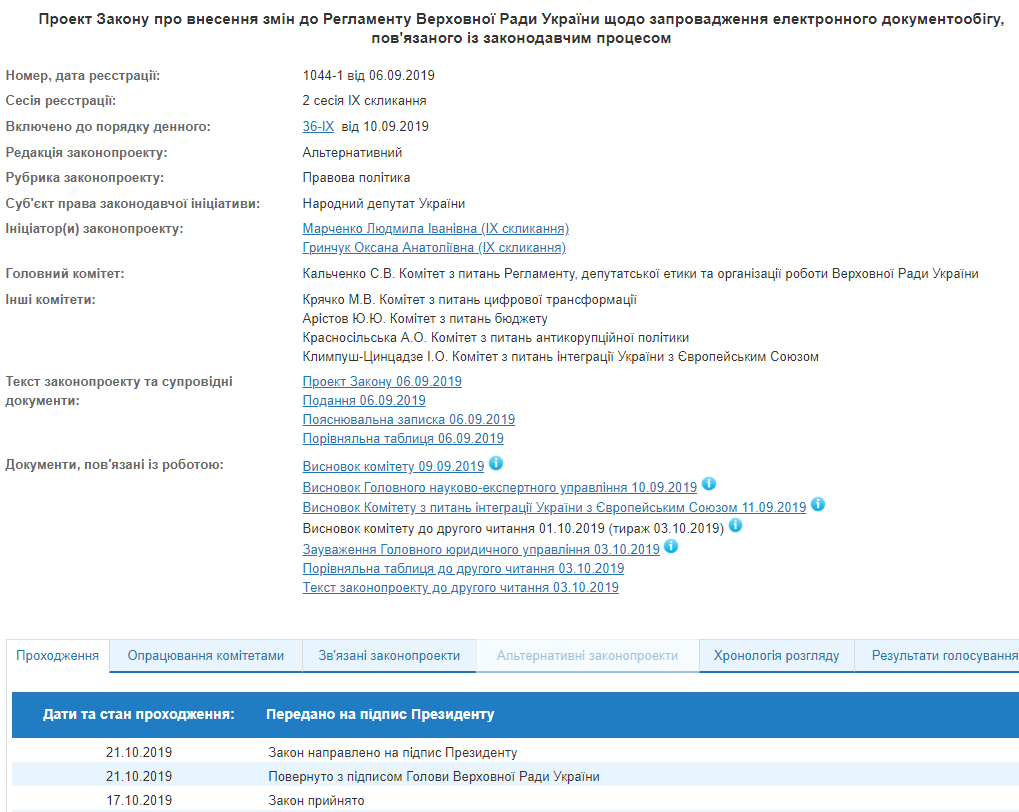Open profile of Гринчук Оксана Анатоліївна
The width and height of the screenshot is (1019, 812).
point(436,247)
